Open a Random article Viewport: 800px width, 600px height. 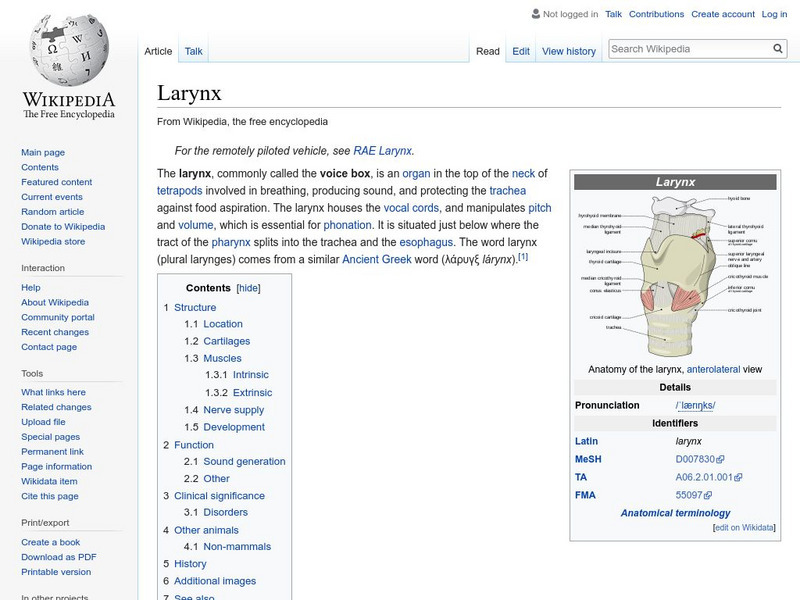(53, 211)
